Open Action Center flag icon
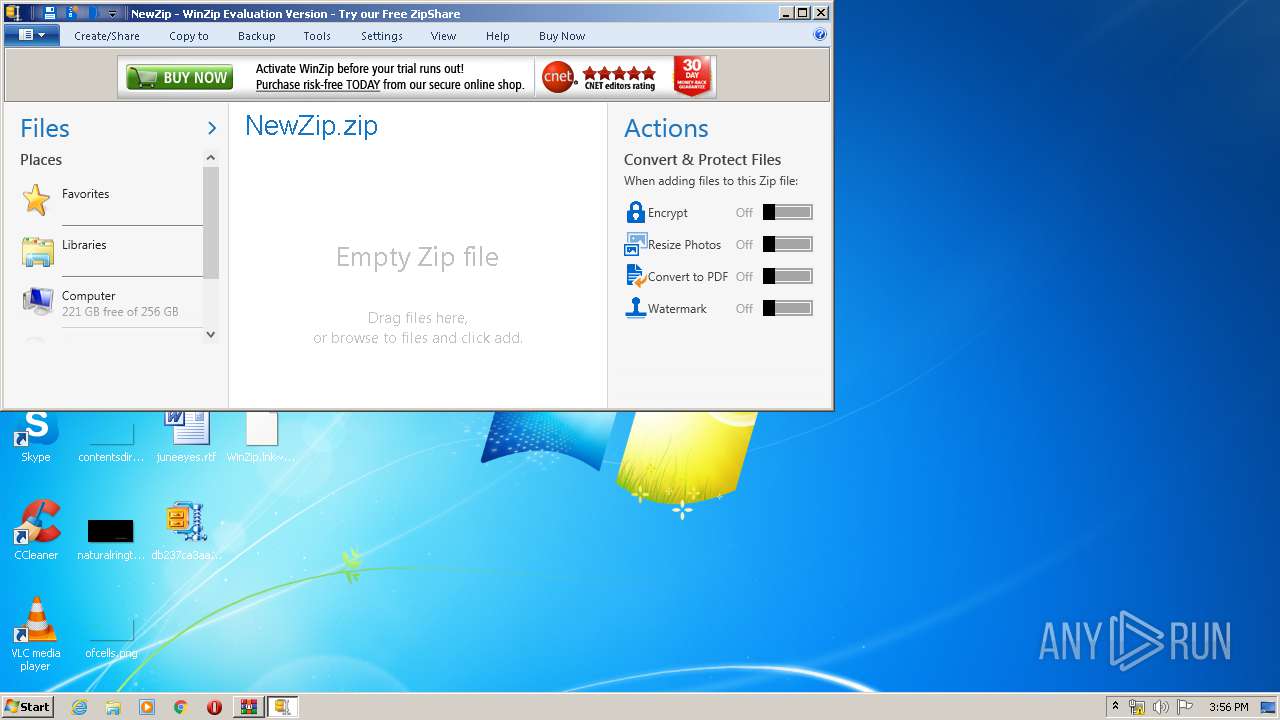The height and width of the screenshot is (720, 1280). point(1184,707)
